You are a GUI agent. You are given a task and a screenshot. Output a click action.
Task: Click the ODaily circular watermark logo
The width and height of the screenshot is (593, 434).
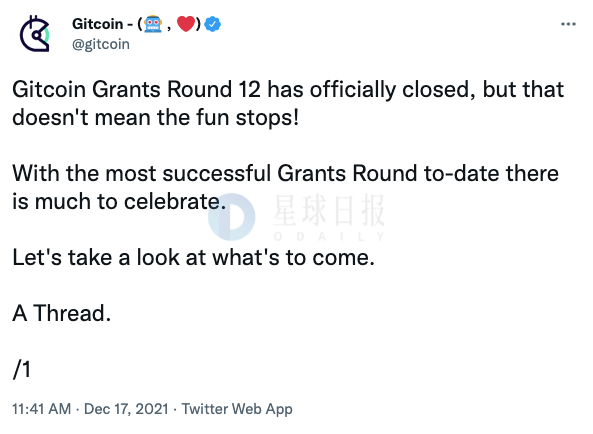point(232,217)
